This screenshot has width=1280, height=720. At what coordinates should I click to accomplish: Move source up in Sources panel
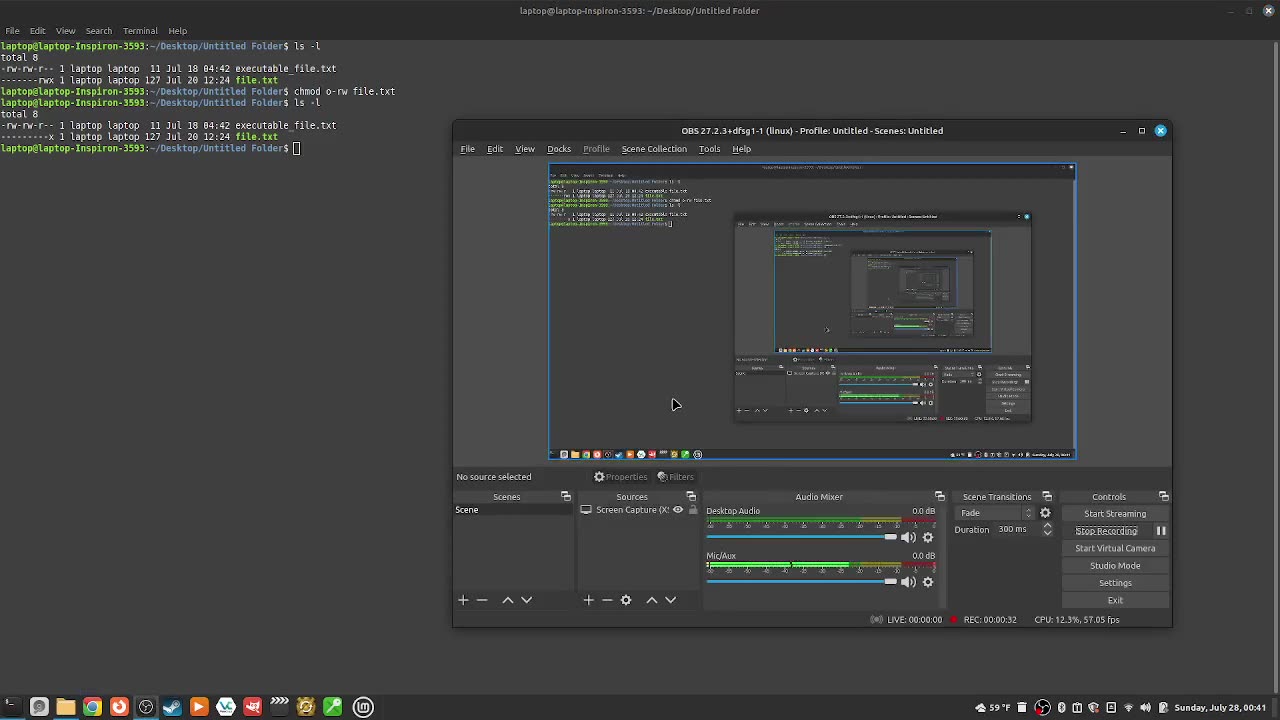point(652,600)
